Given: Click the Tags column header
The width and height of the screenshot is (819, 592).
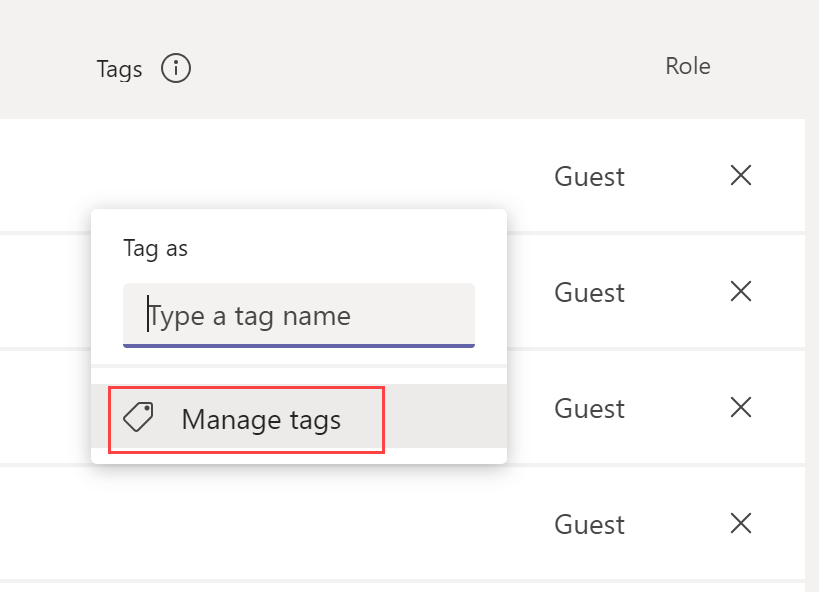Looking at the screenshot, I should click(x=119, y=69).
